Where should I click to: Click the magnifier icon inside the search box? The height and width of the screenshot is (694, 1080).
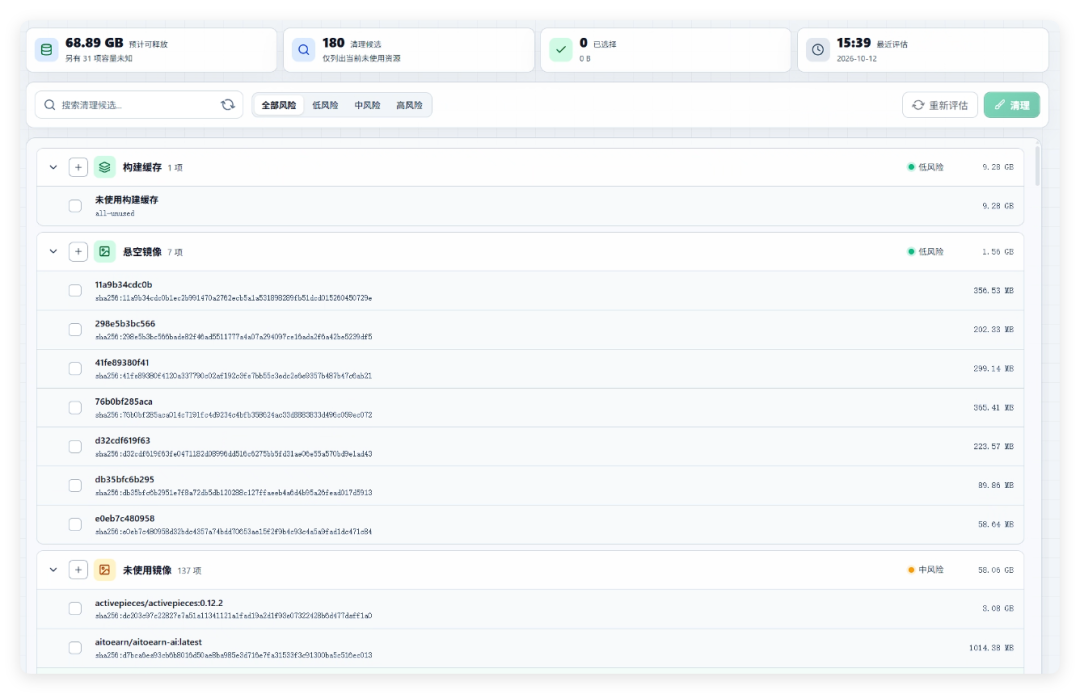click(x=50, y=105)
